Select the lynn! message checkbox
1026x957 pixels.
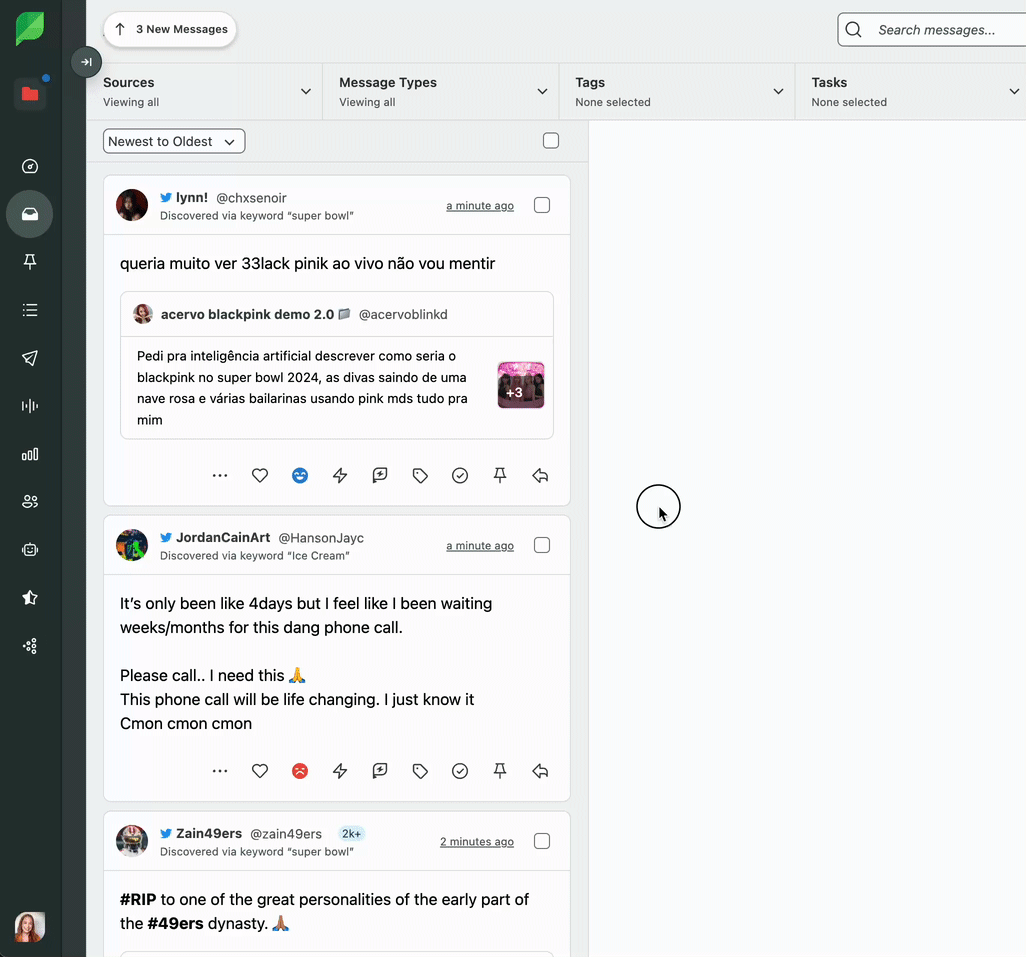pos(542,205)
